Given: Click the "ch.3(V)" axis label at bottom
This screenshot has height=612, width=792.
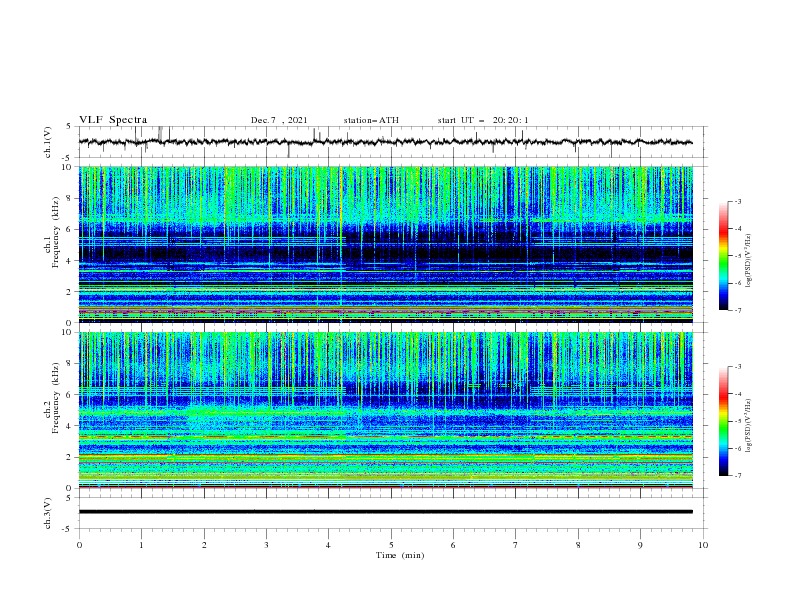Looking at the screenshot, I should pyautogui.click(x=48, y=514).
